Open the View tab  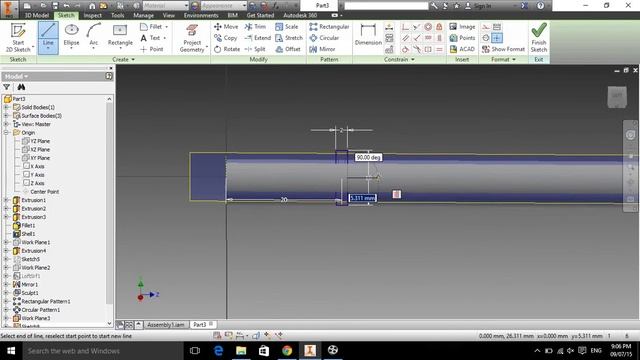[169, 15]
